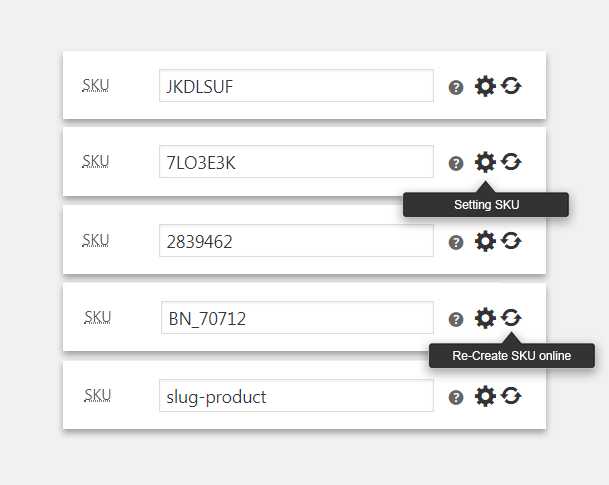The height and width of the screenshot is (485, 609).
Task: Open Setting SKU gear for 7LO3E3K
Action: click(x=485, y=162)
